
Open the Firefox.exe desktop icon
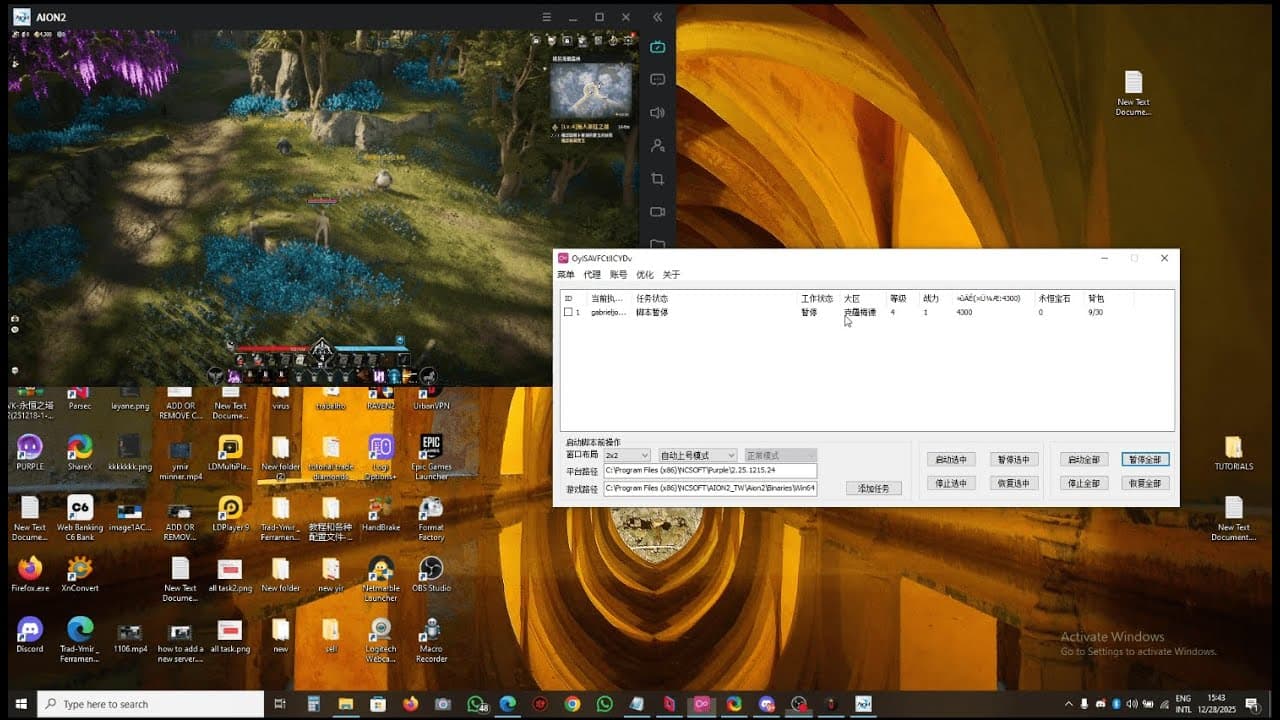pyautogui.click(x=30, y=574)
